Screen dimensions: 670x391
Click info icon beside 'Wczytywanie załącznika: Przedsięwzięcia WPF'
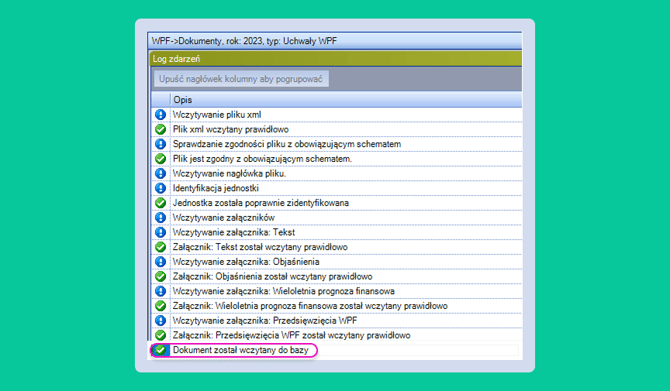[160, 320]
